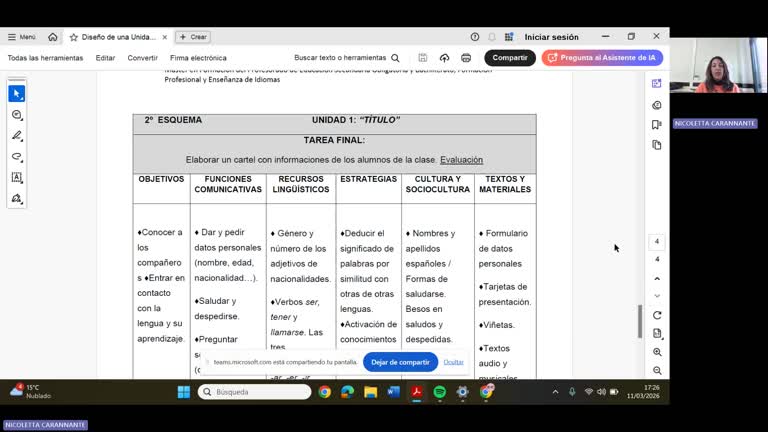Click the Compartir button

(x=510, y=58)
